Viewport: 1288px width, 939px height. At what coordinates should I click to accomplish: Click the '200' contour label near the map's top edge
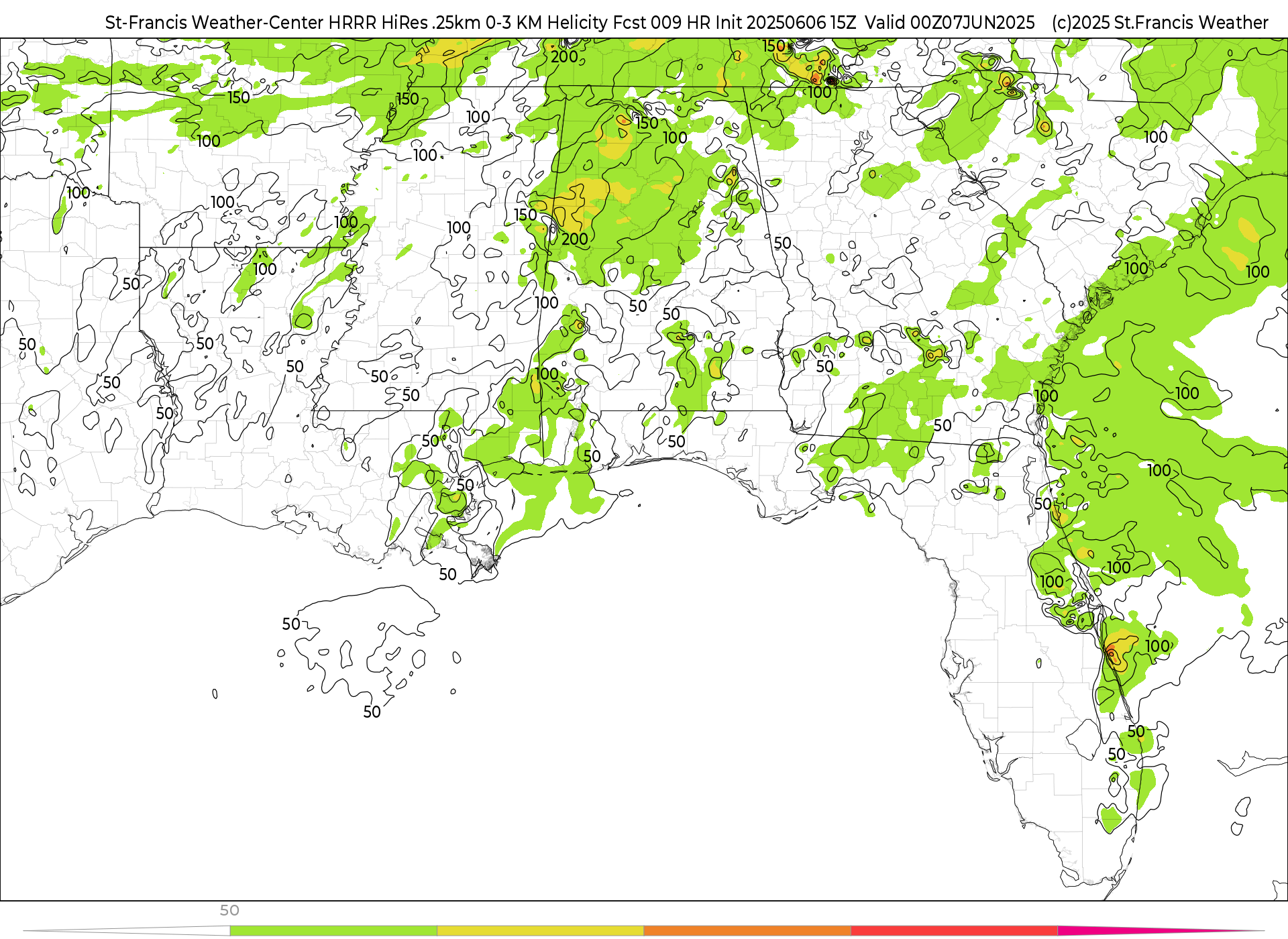point(564,57)
